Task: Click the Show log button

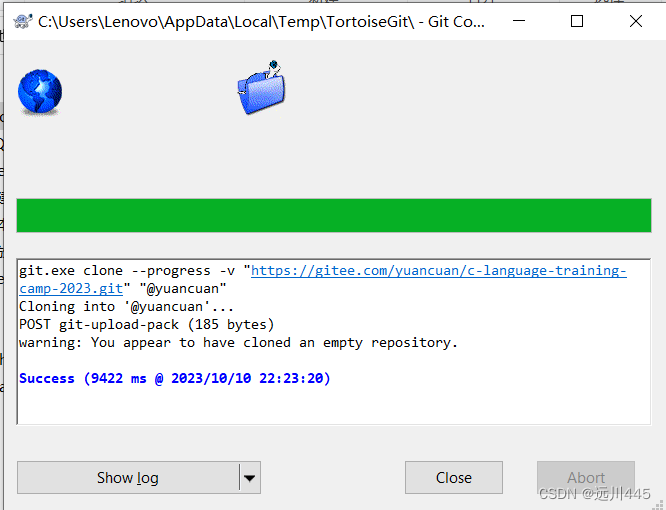Action: [128, 478]
